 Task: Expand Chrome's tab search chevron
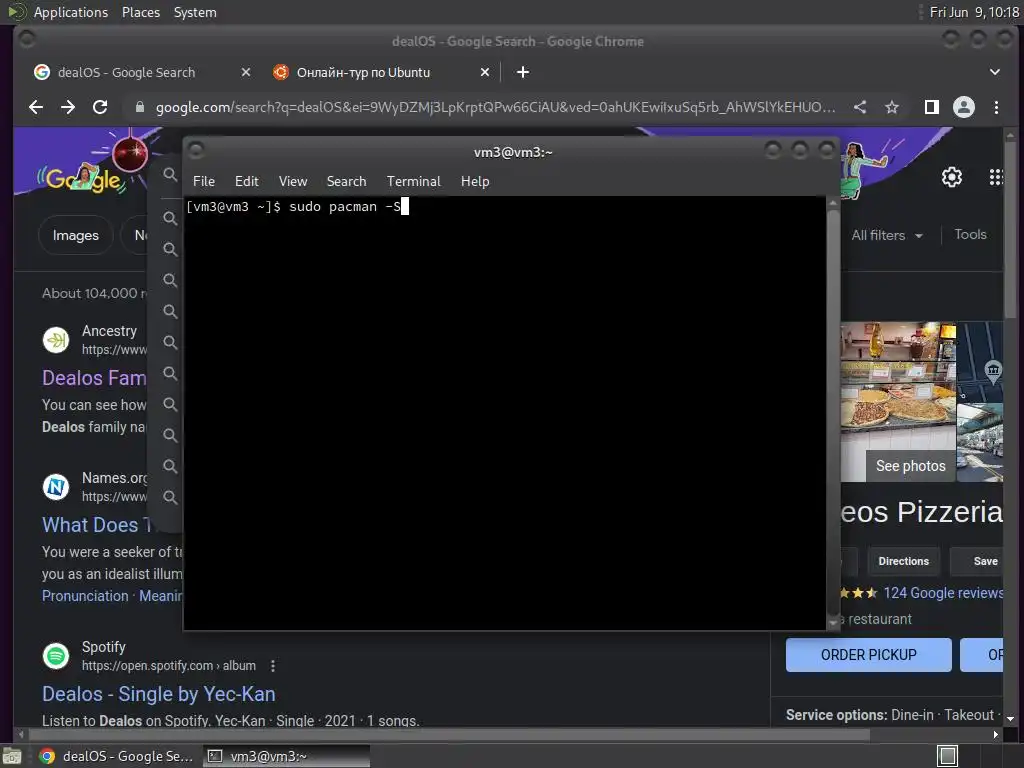(x=995, y=72)
